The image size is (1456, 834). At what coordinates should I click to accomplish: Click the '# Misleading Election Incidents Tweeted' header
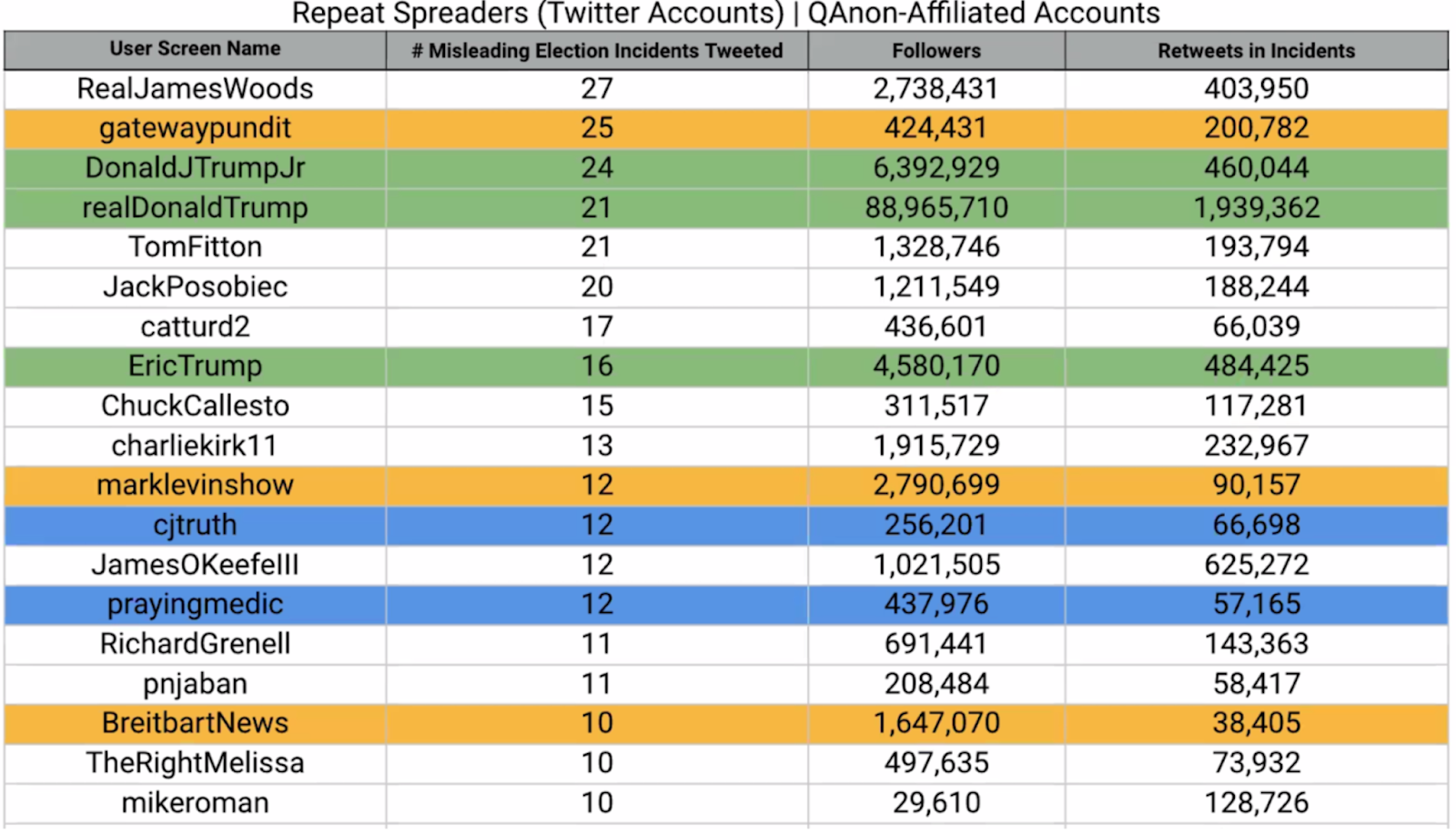597,50
